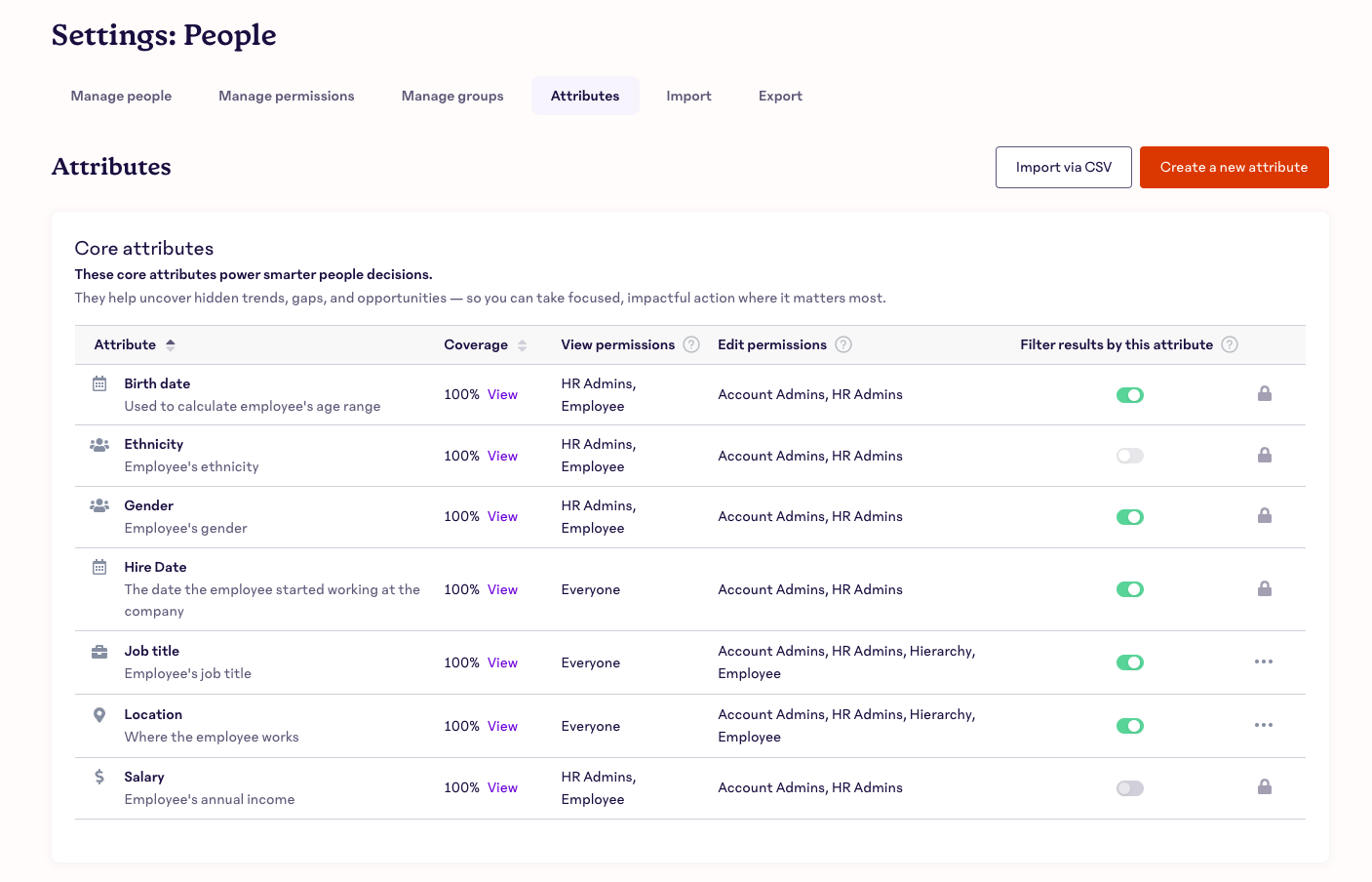The width and height of the screenshot is (1372, 882).
Task: Click the Salary attribute name
Action: pos(143,777)
